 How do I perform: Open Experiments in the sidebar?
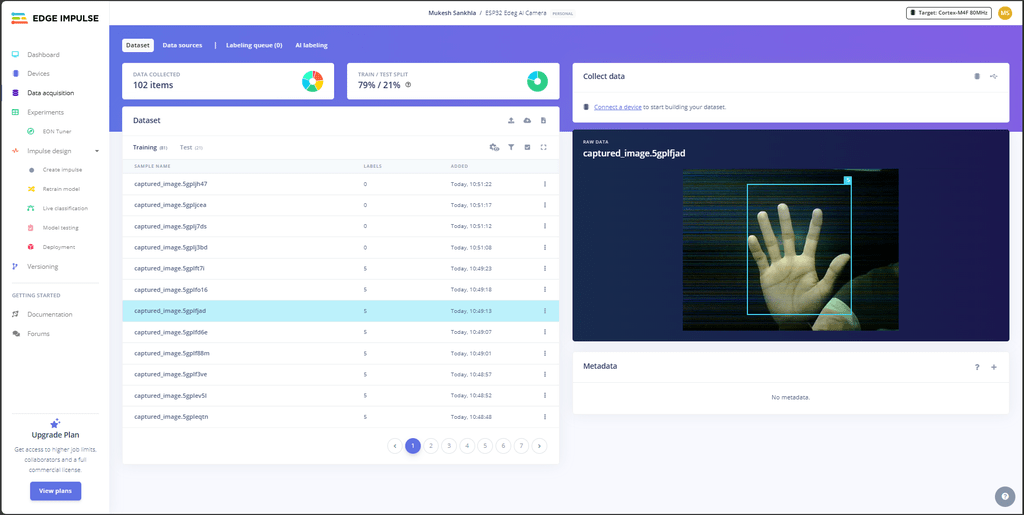(45, 112)
